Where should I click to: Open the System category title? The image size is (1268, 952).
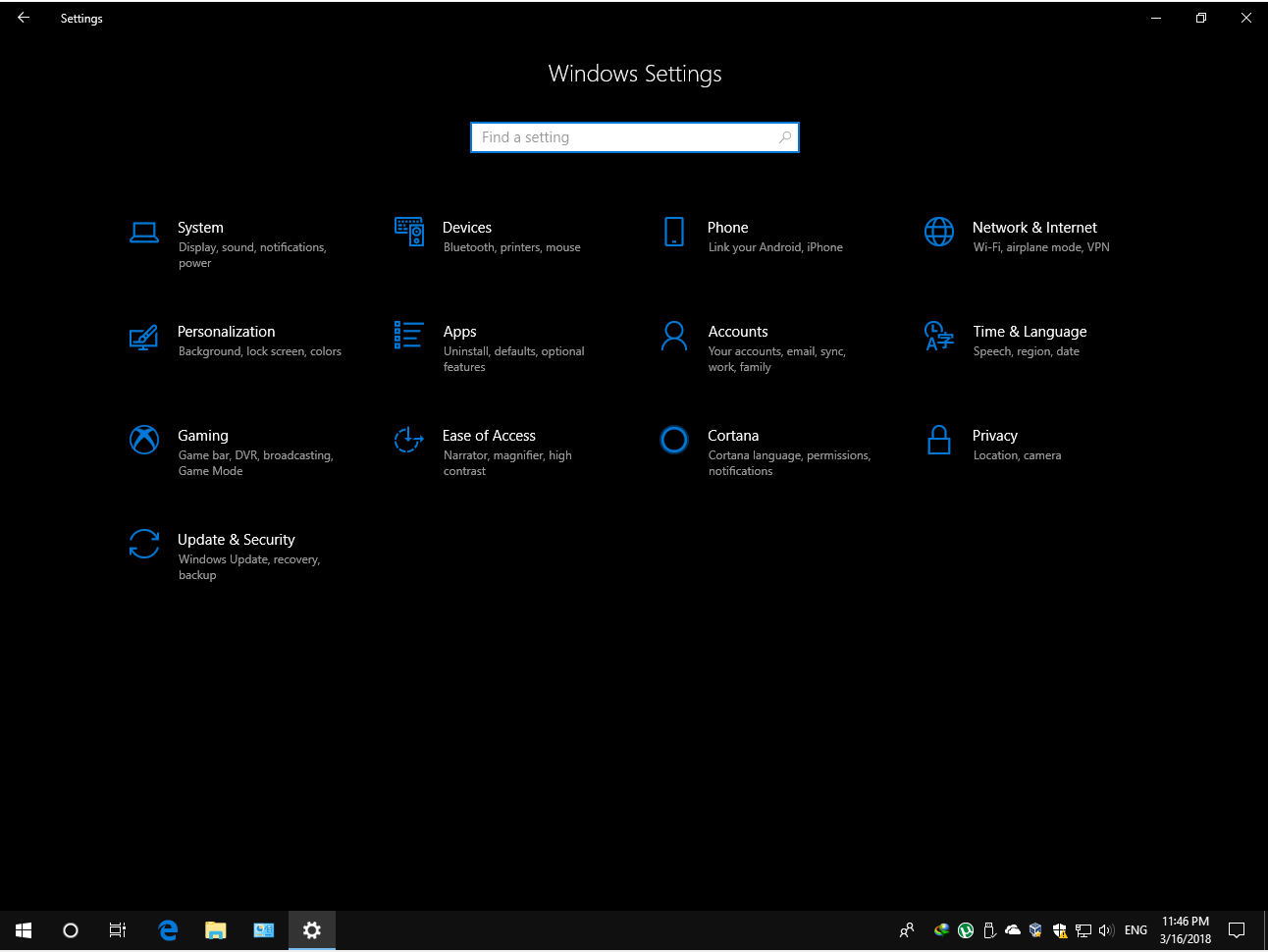[200, 228]
